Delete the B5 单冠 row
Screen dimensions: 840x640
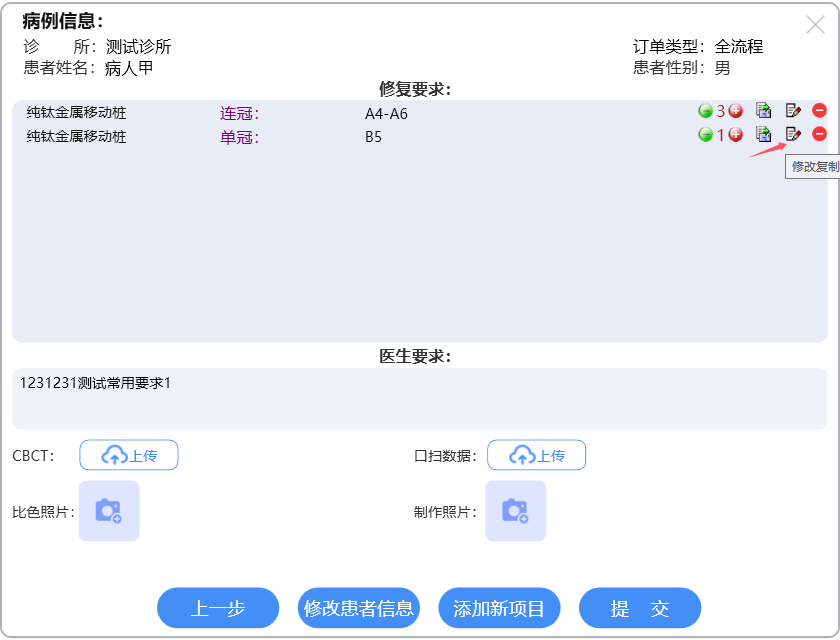click(x=820, y=134)
